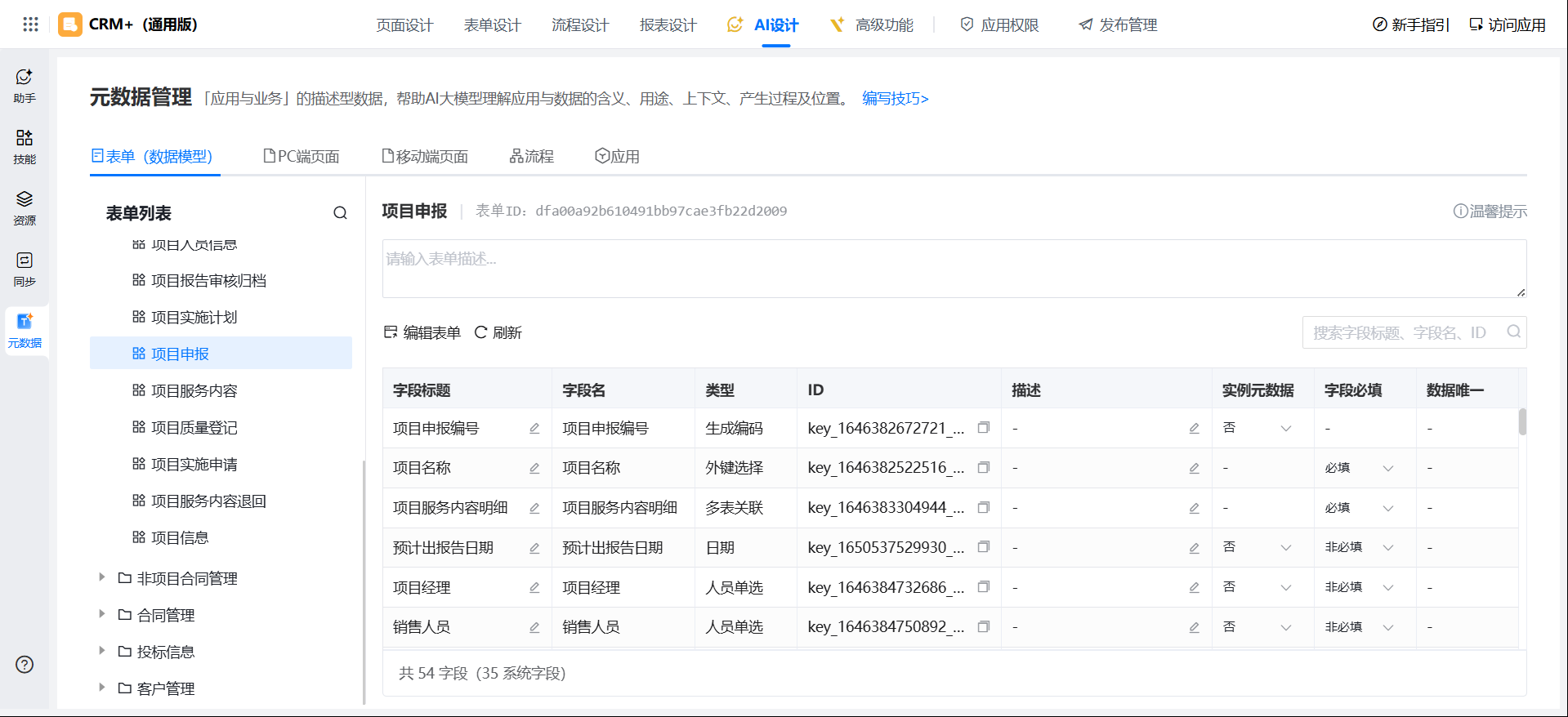Click the 编辑表单 button
Viewport: 1568px width, 717px height.
pyautogui.click(x=422, y=332)
